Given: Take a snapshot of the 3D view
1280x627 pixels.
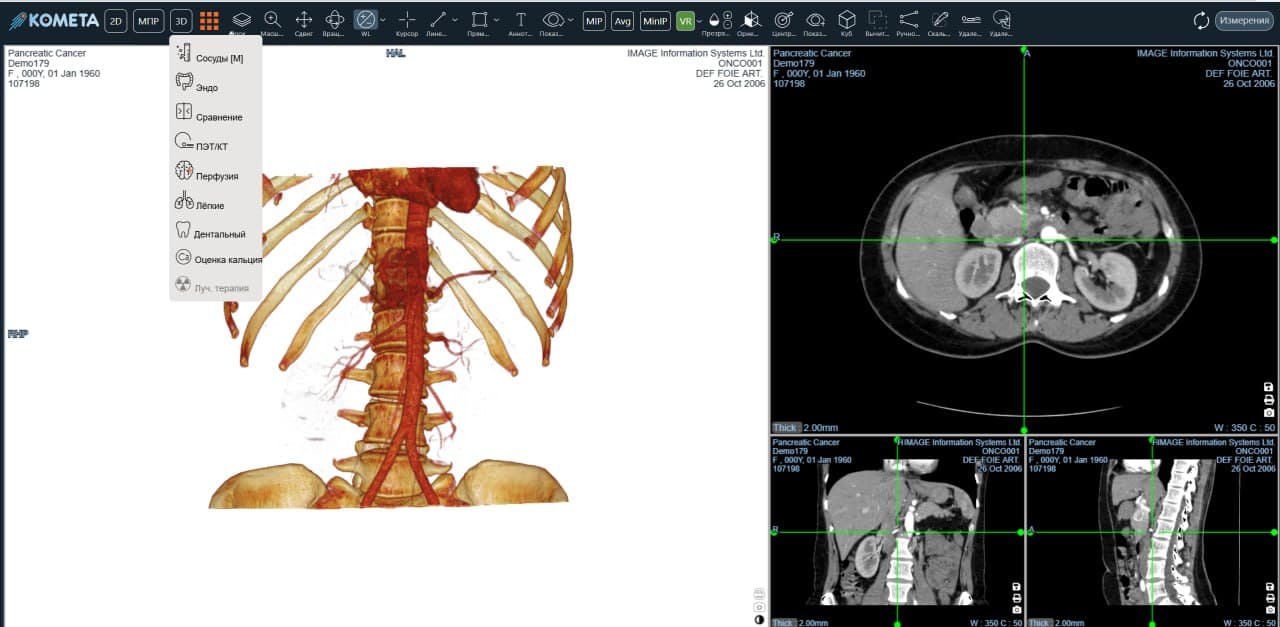Looking at the screenshot, I should (759, 607).
